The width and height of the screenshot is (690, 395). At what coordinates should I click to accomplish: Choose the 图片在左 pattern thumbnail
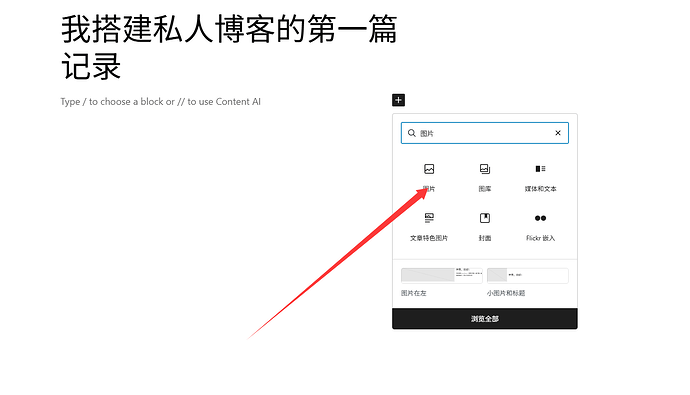click(442, 275)
